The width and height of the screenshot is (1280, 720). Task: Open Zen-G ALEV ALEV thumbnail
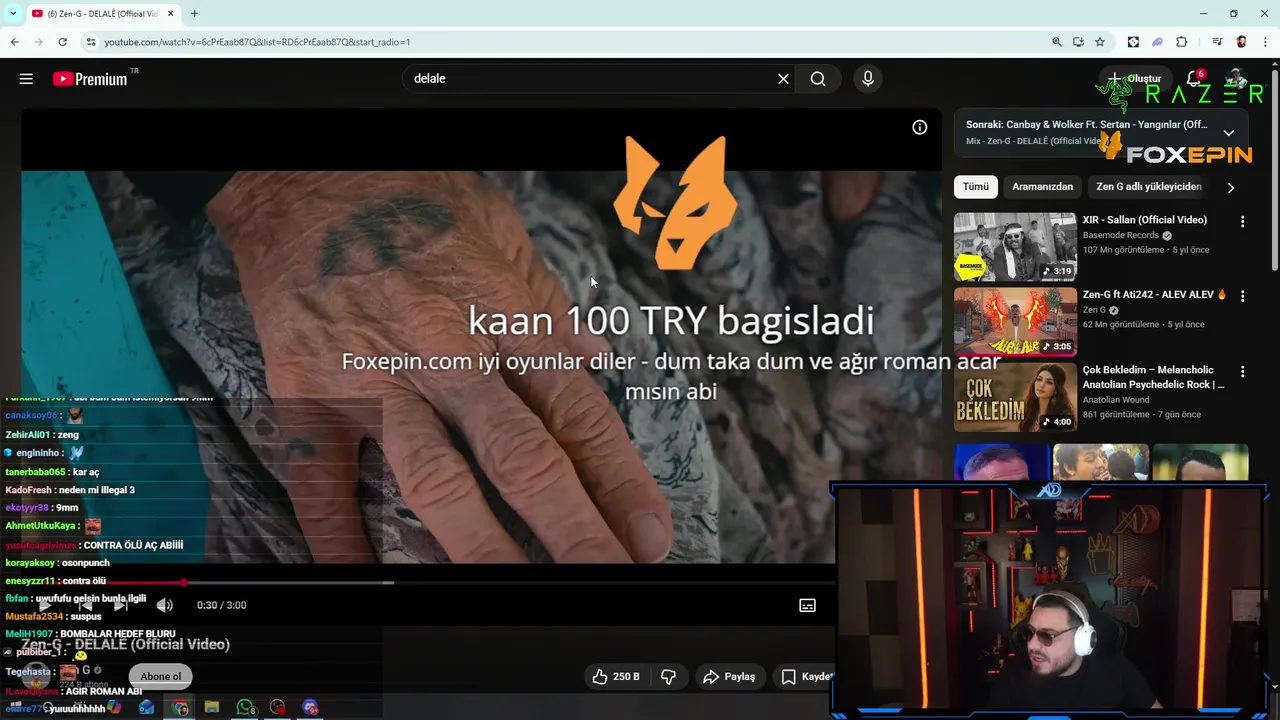pos(1015,321)
